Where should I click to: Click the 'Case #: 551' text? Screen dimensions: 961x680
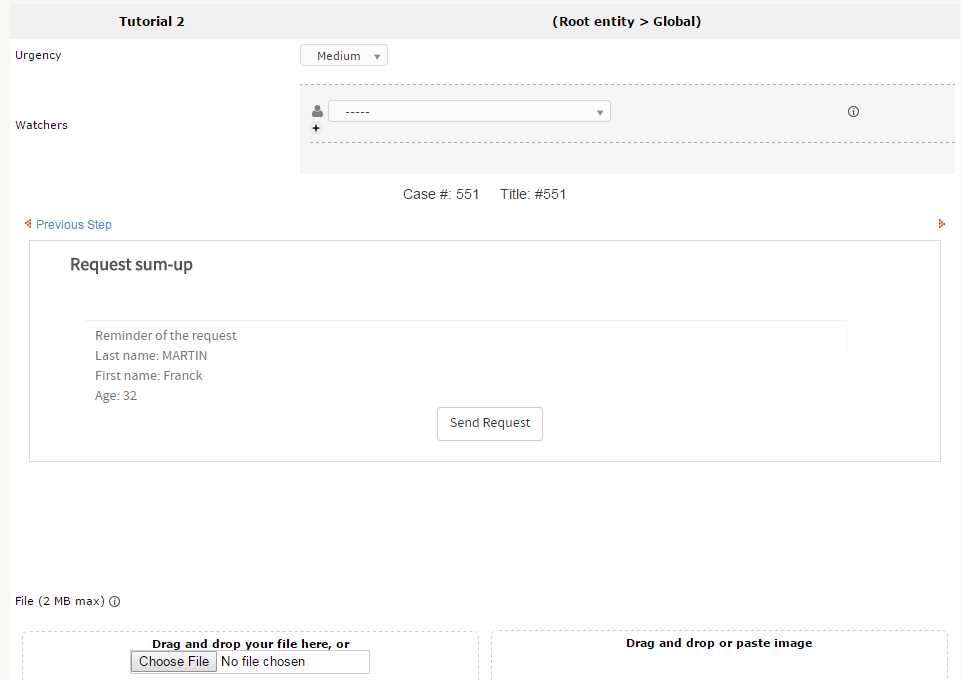click(x=441, y=195)
